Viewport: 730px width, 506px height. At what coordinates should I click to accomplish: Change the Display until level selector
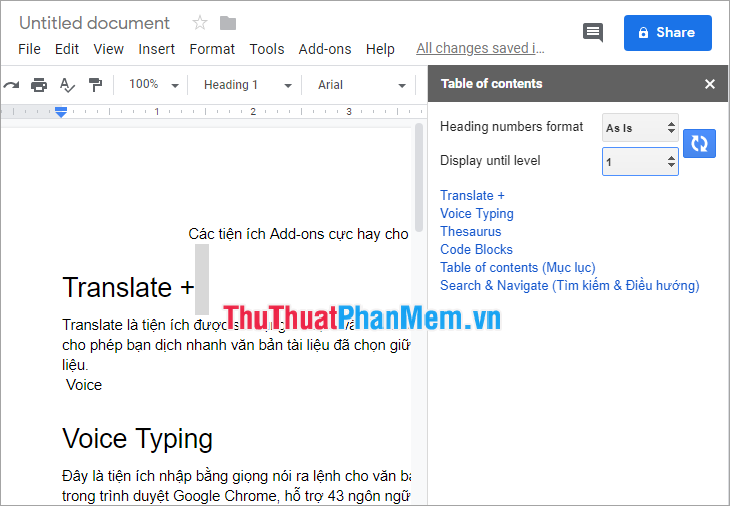640,162
